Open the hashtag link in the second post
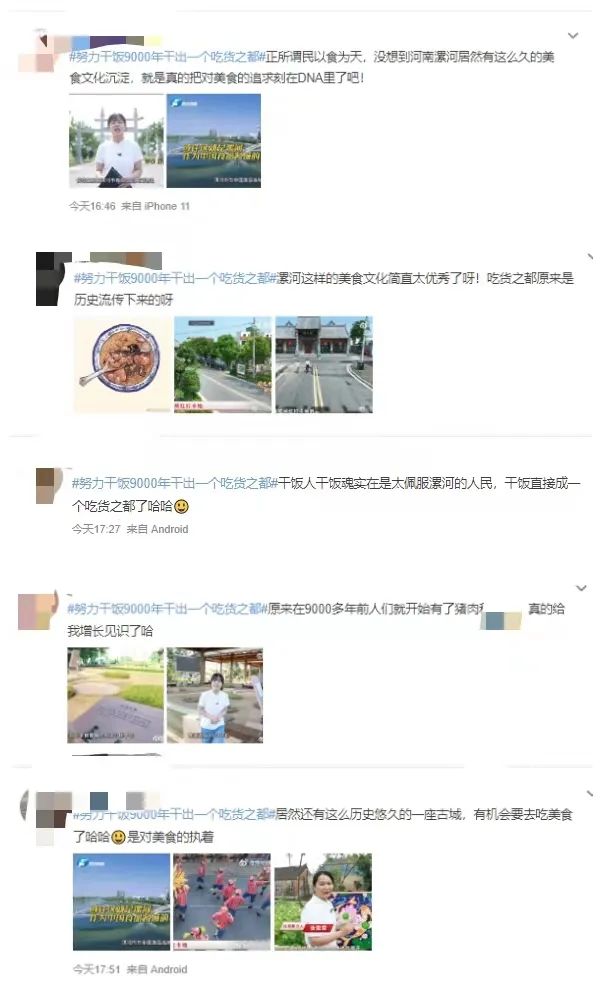This screenshot has height=998, width=603. tap(175, 279)
